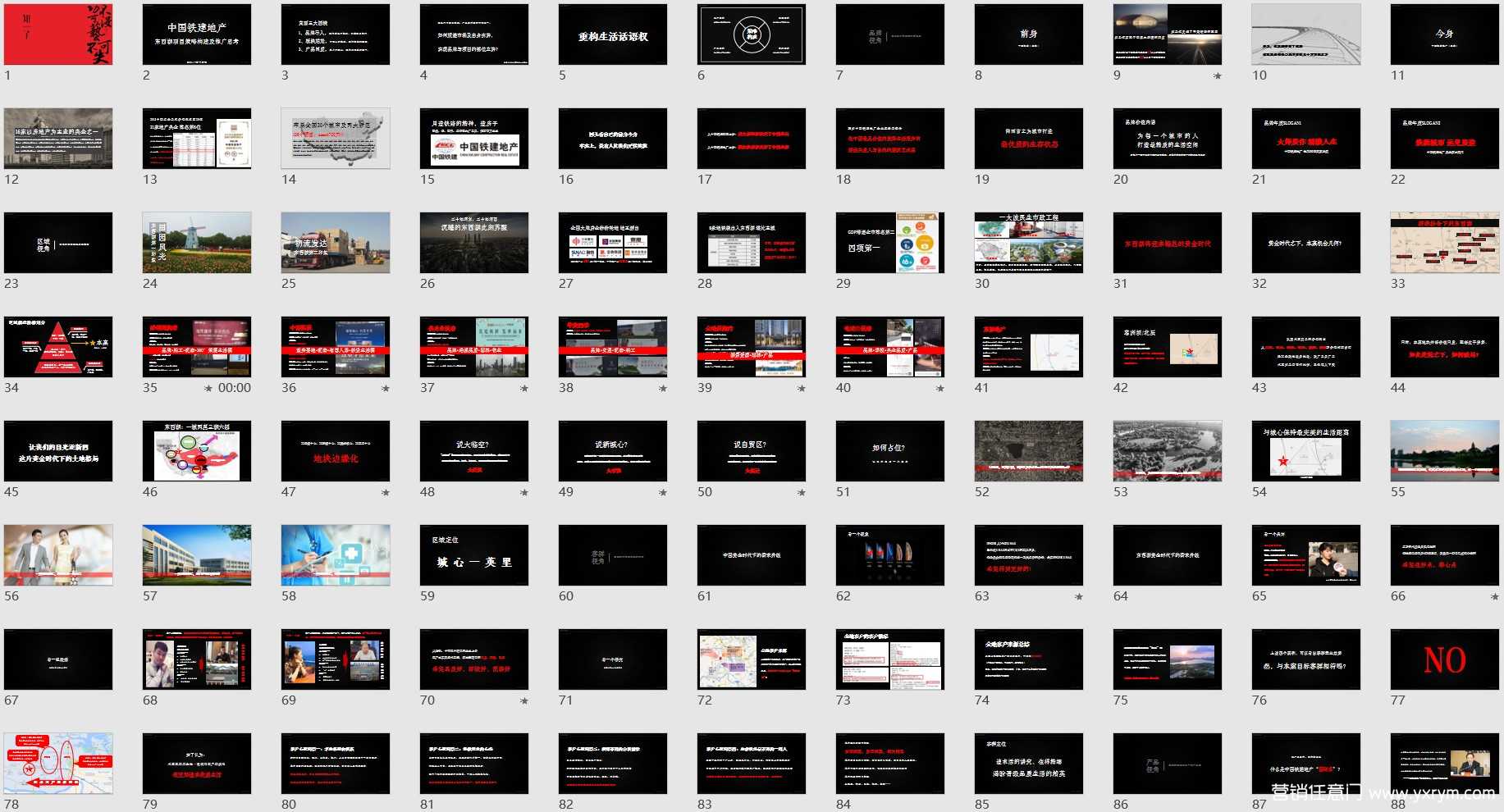Select slide 57 with the office building photo
Screen dimensions: 1504x812
[x=197, y=555]
